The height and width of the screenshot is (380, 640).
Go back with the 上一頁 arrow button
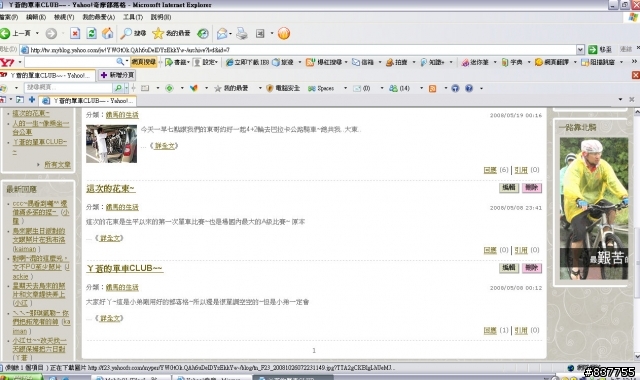[16, 33]
